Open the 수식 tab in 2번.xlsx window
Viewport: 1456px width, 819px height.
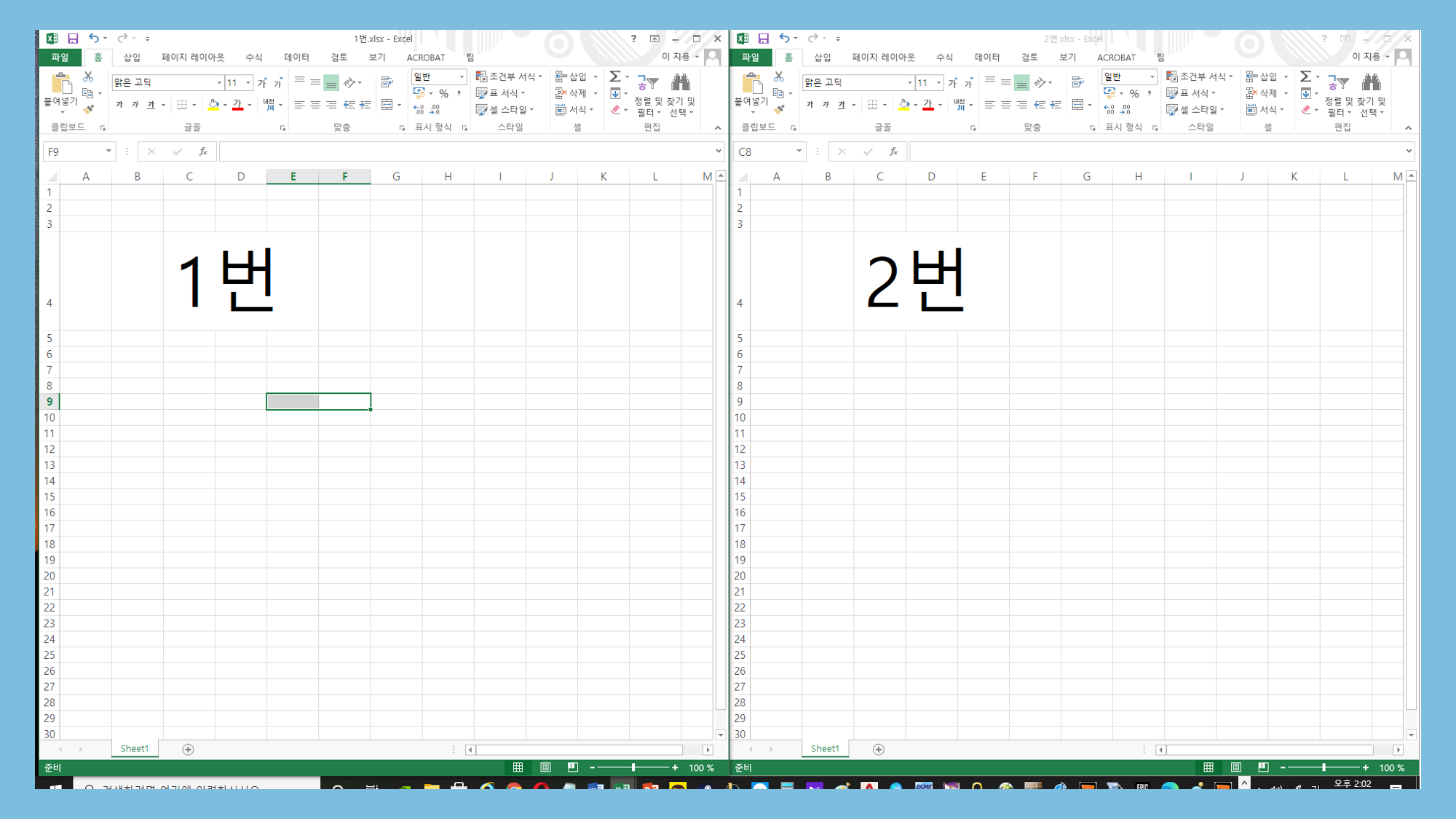point(944,58)
